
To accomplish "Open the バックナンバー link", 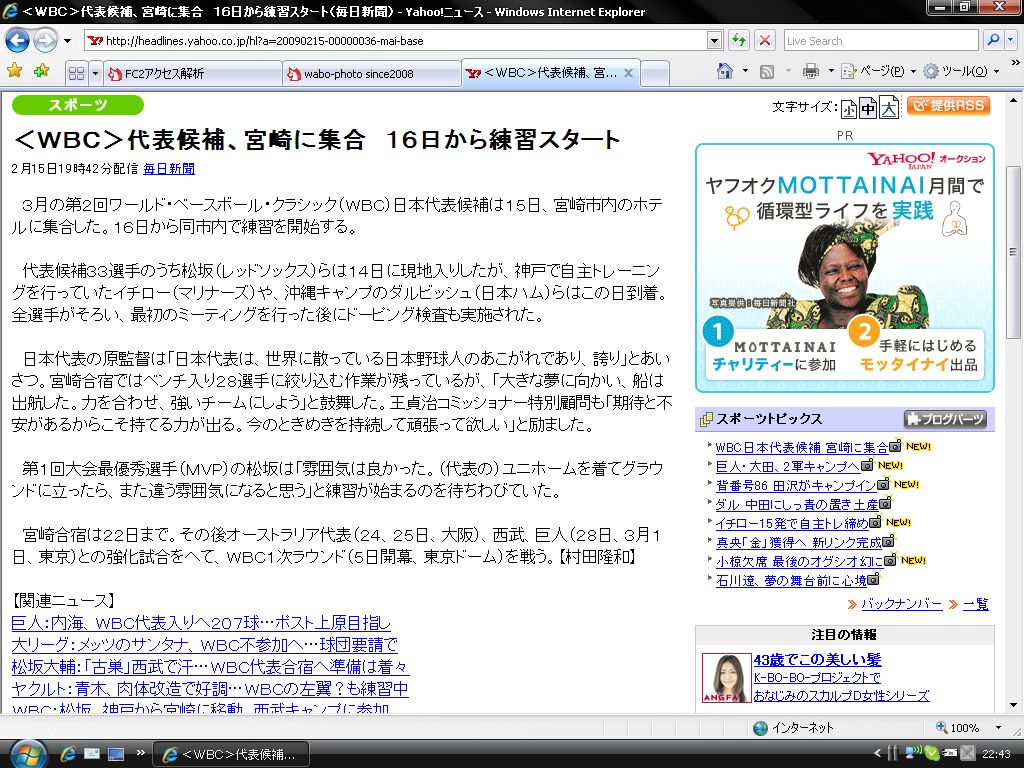I will 901,604.
